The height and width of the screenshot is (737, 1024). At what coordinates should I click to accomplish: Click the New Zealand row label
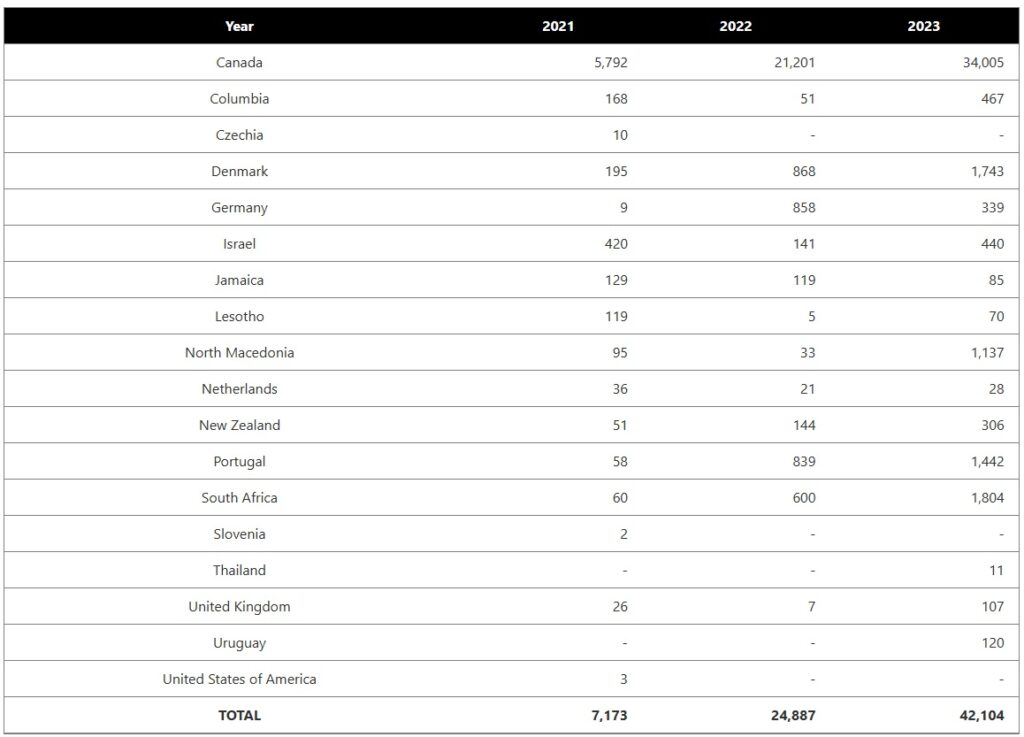239,425
